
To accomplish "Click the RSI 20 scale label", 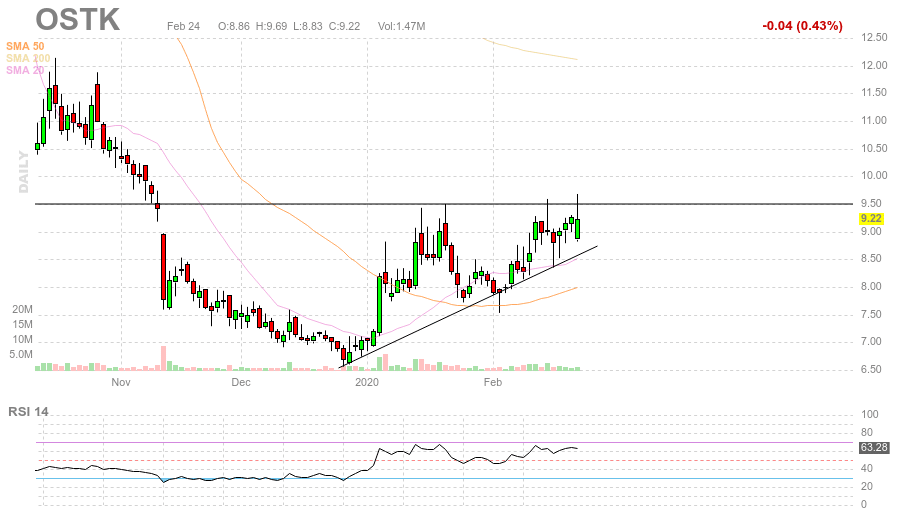I will pyautogui.click(x=867, y=486).
